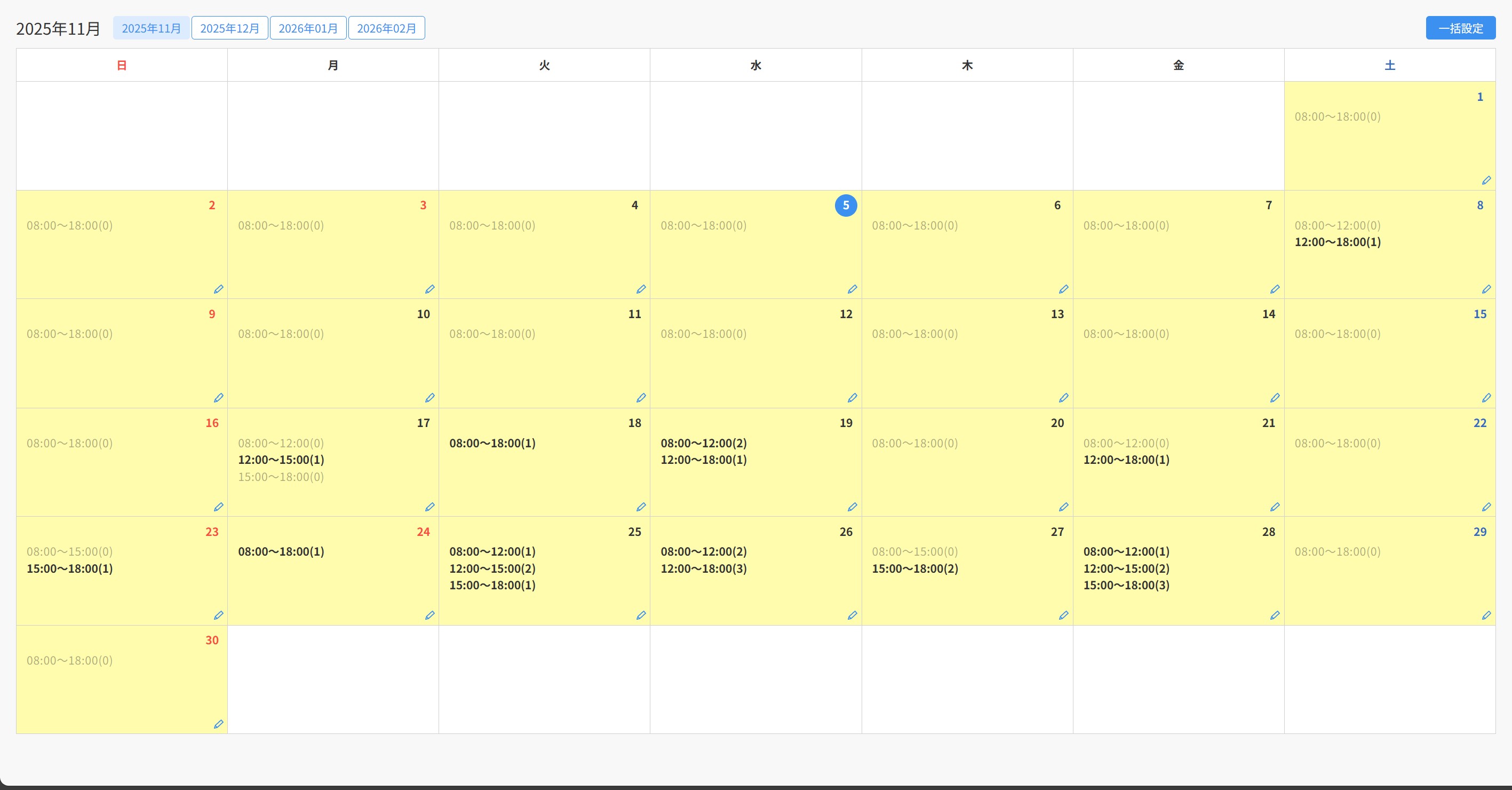Switch to the 2025年12月 tab
The width and height of the screenshot is (1512, 790).
pyautogui.click(x=229, y=28)
